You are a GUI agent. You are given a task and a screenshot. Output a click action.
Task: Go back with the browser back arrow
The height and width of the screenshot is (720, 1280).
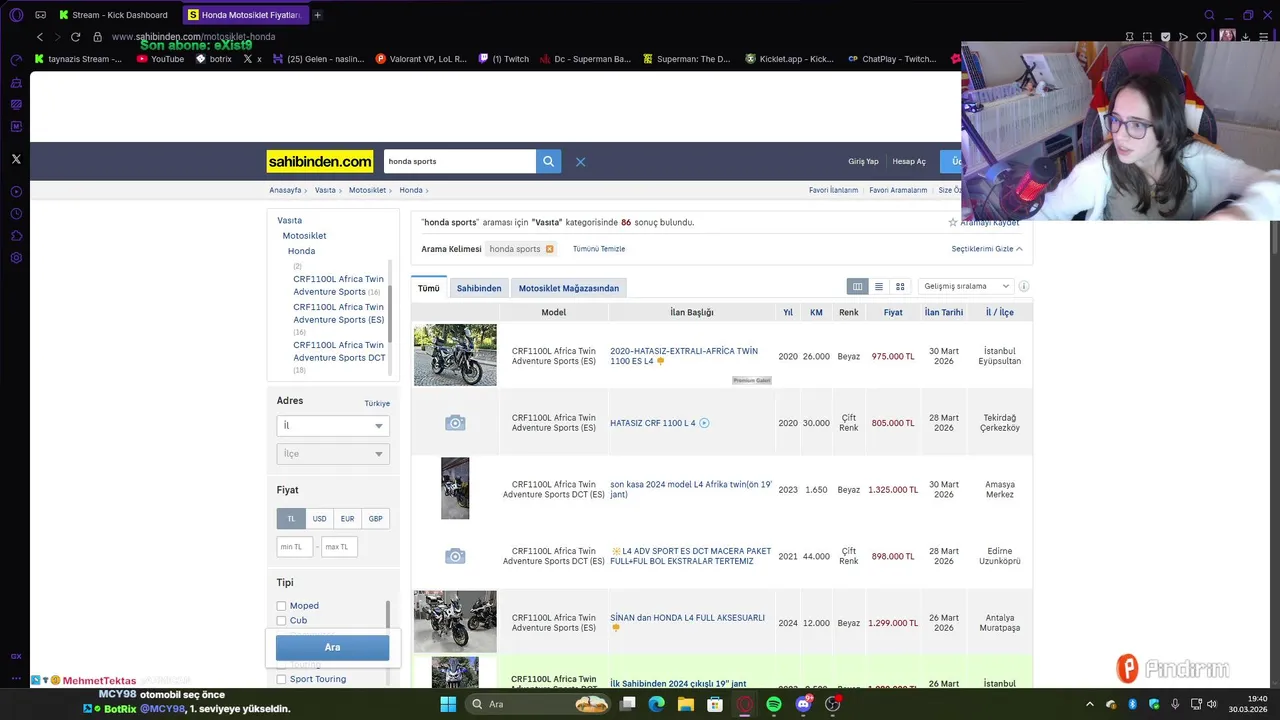[40, 37]
